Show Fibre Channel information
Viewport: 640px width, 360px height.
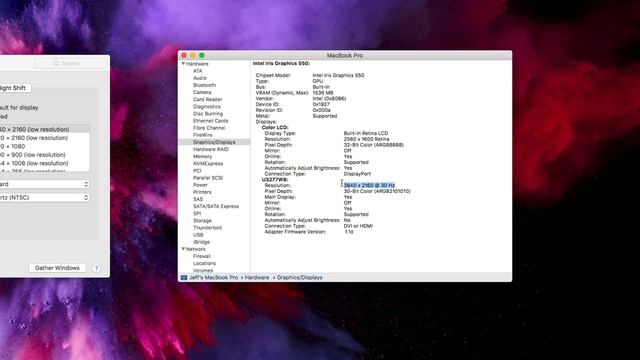coord(209,128)
